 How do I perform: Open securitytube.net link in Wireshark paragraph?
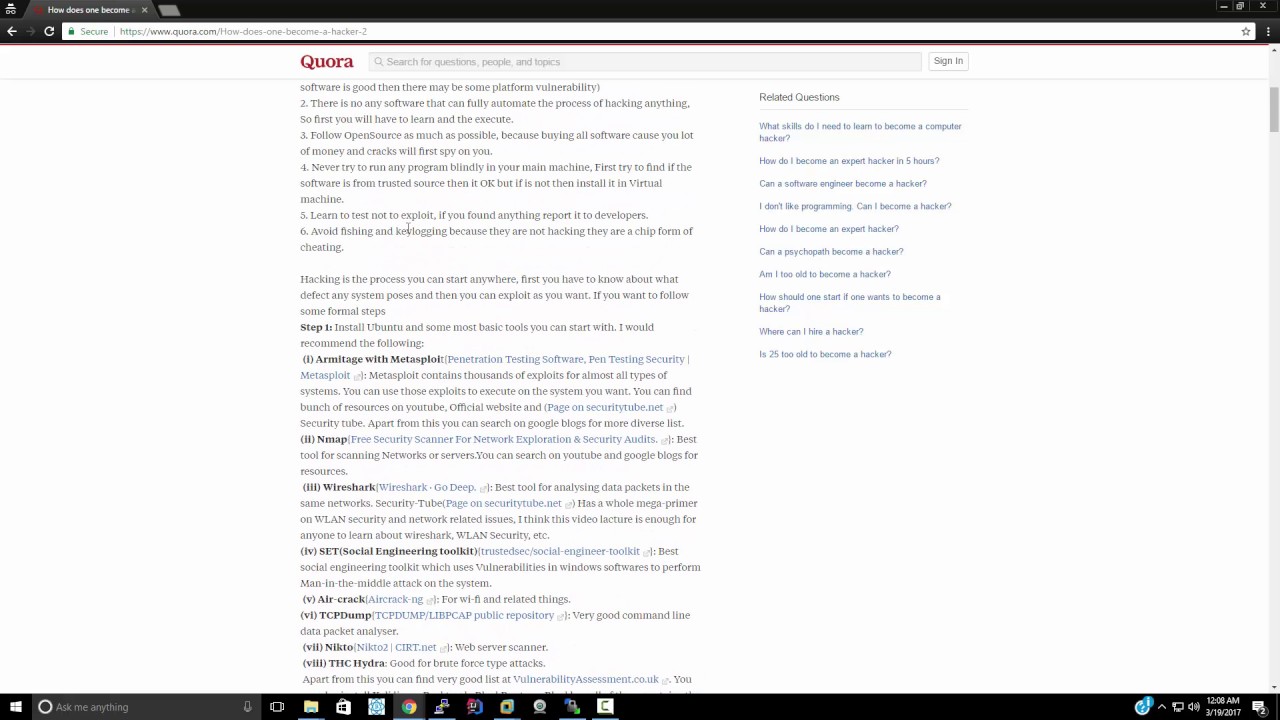[504, 503]
